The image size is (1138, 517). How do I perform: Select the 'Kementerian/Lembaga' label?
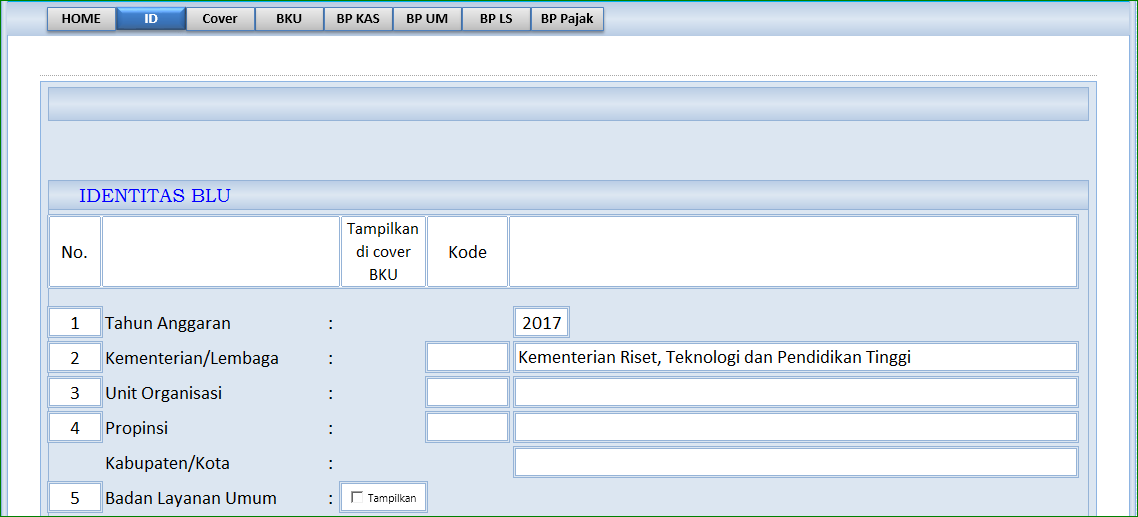tap(192, 358)
